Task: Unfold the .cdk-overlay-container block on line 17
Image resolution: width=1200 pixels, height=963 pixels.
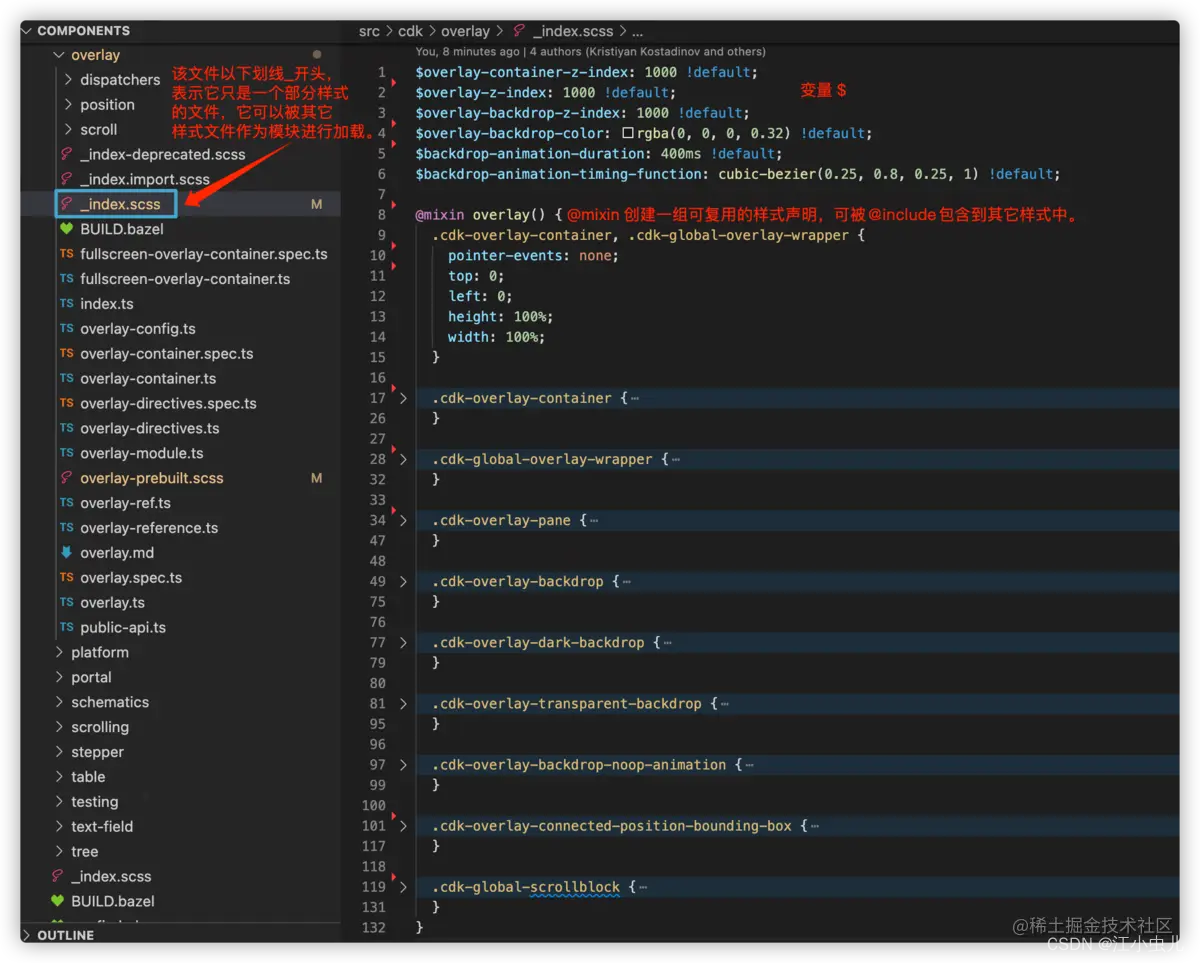Action: [x=403, y=398]
